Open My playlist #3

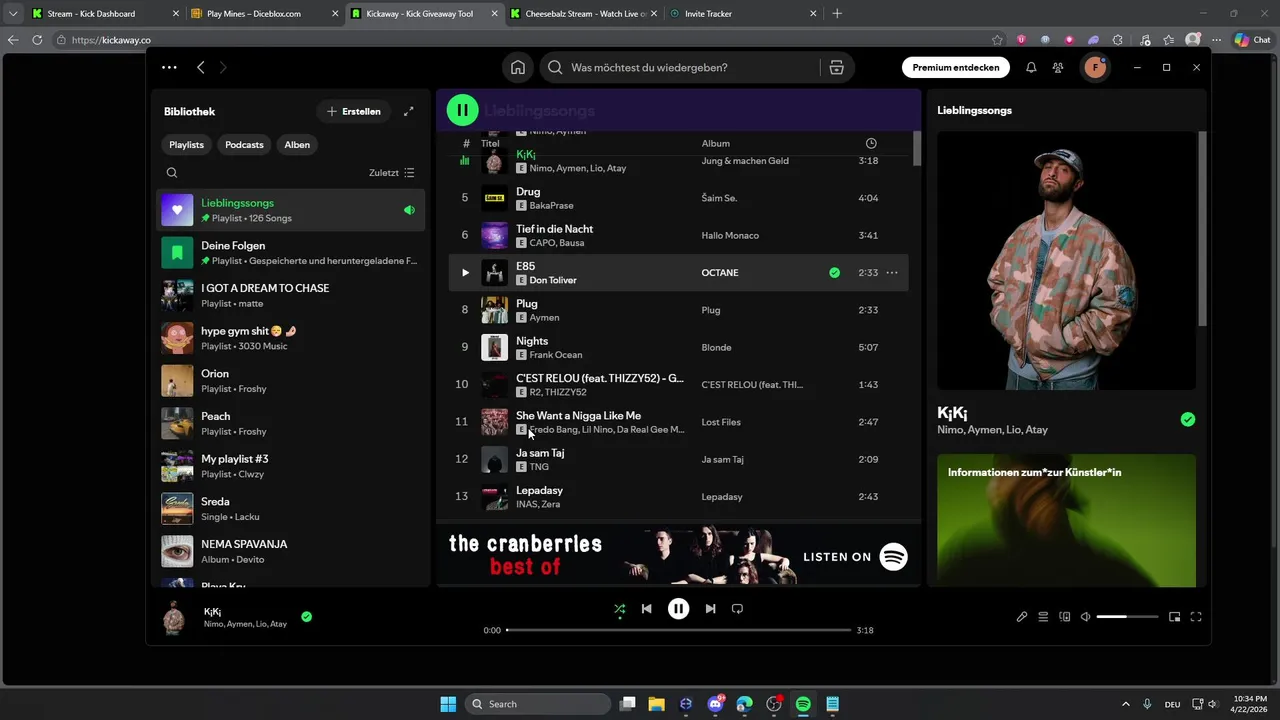pyautogui.click(x=290, y=466)
